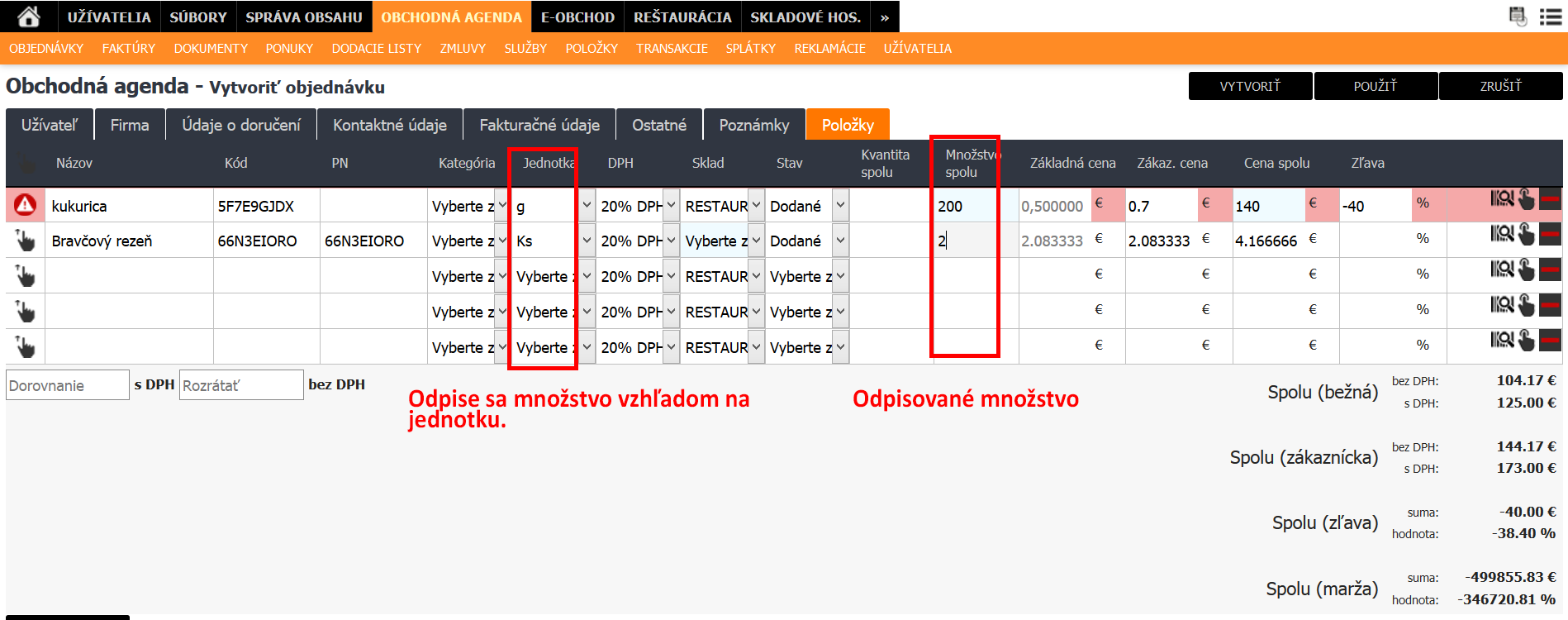1568x620 pixels.
Task: Click right-side hand select icon in kukurica row
Action: 1526,199
